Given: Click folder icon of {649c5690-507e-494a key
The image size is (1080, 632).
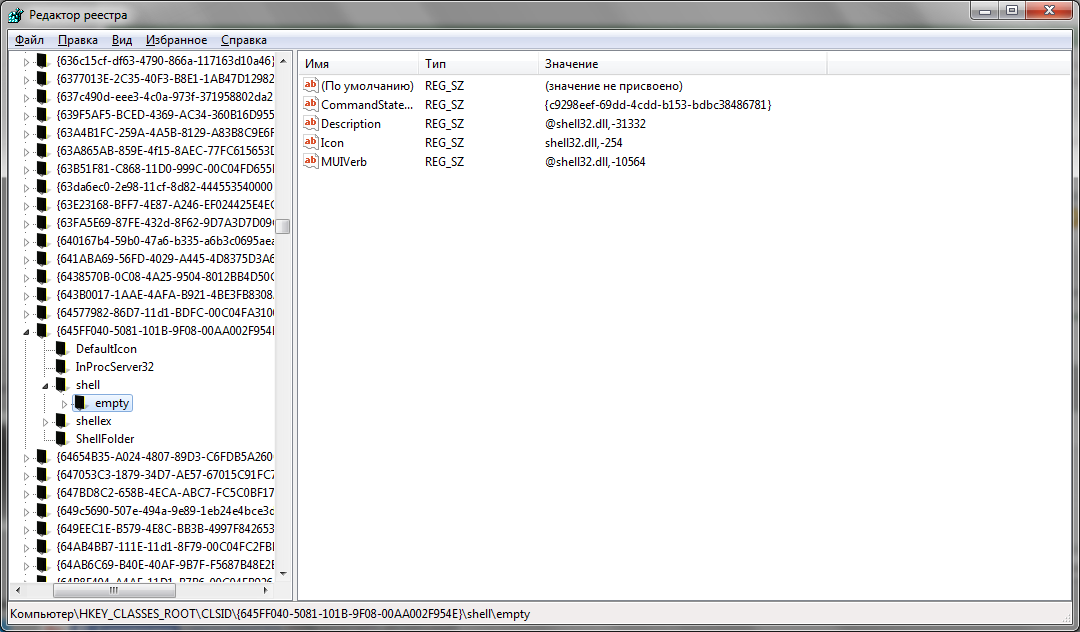Looking at the screenshot, I should (x=42, y=510).
